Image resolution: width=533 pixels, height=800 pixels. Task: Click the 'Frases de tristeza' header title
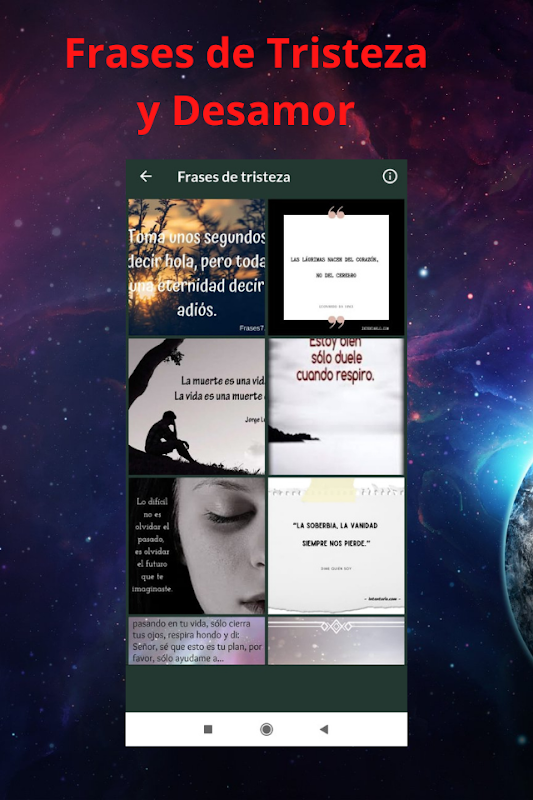coord(234,177)
